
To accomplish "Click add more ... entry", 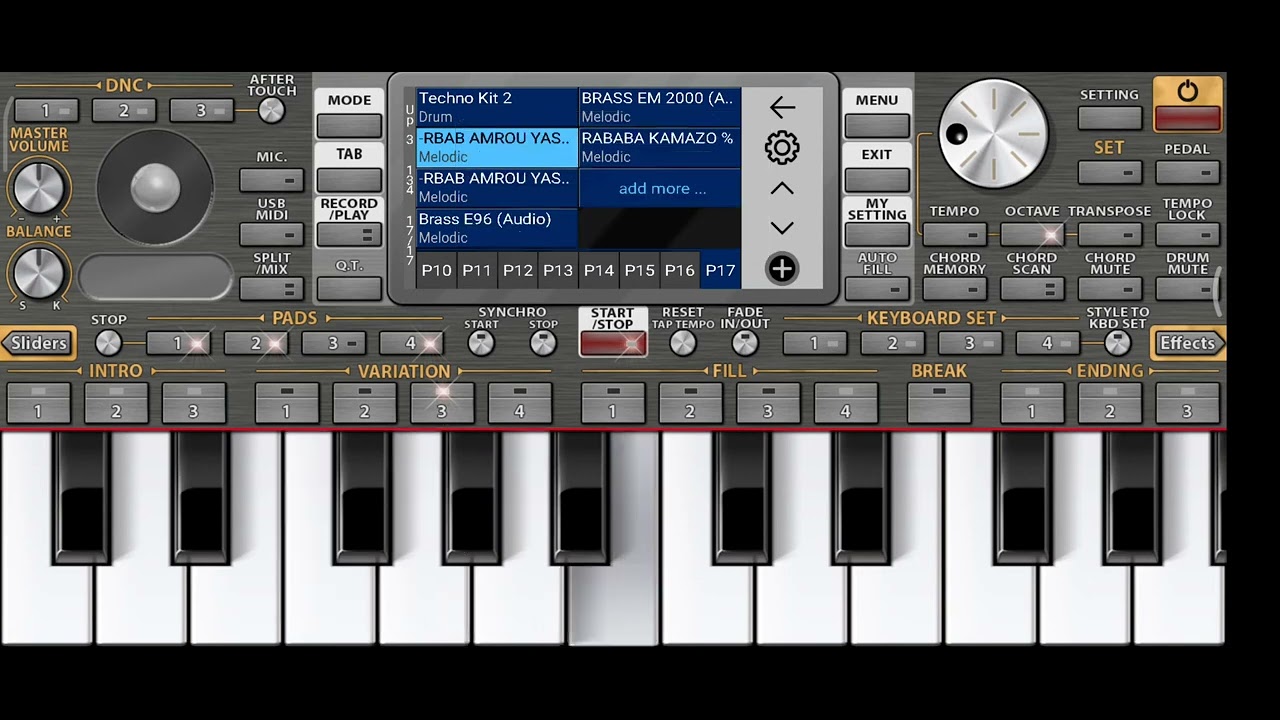I will 660,188.
